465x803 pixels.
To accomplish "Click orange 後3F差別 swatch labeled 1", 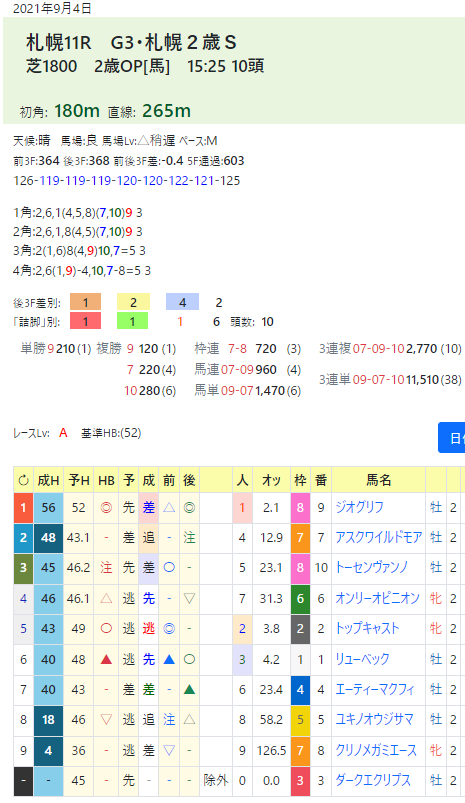I will 85,303.
